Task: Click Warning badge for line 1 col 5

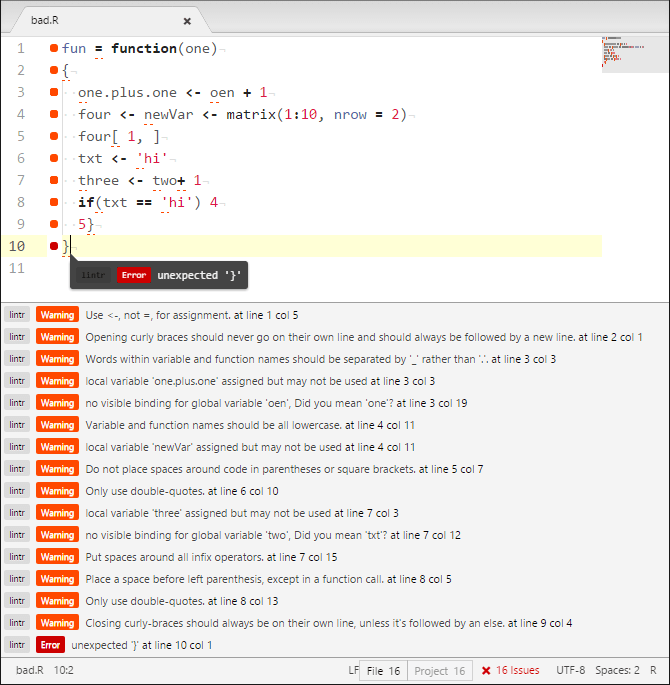Action: click(x=57, y=315)
